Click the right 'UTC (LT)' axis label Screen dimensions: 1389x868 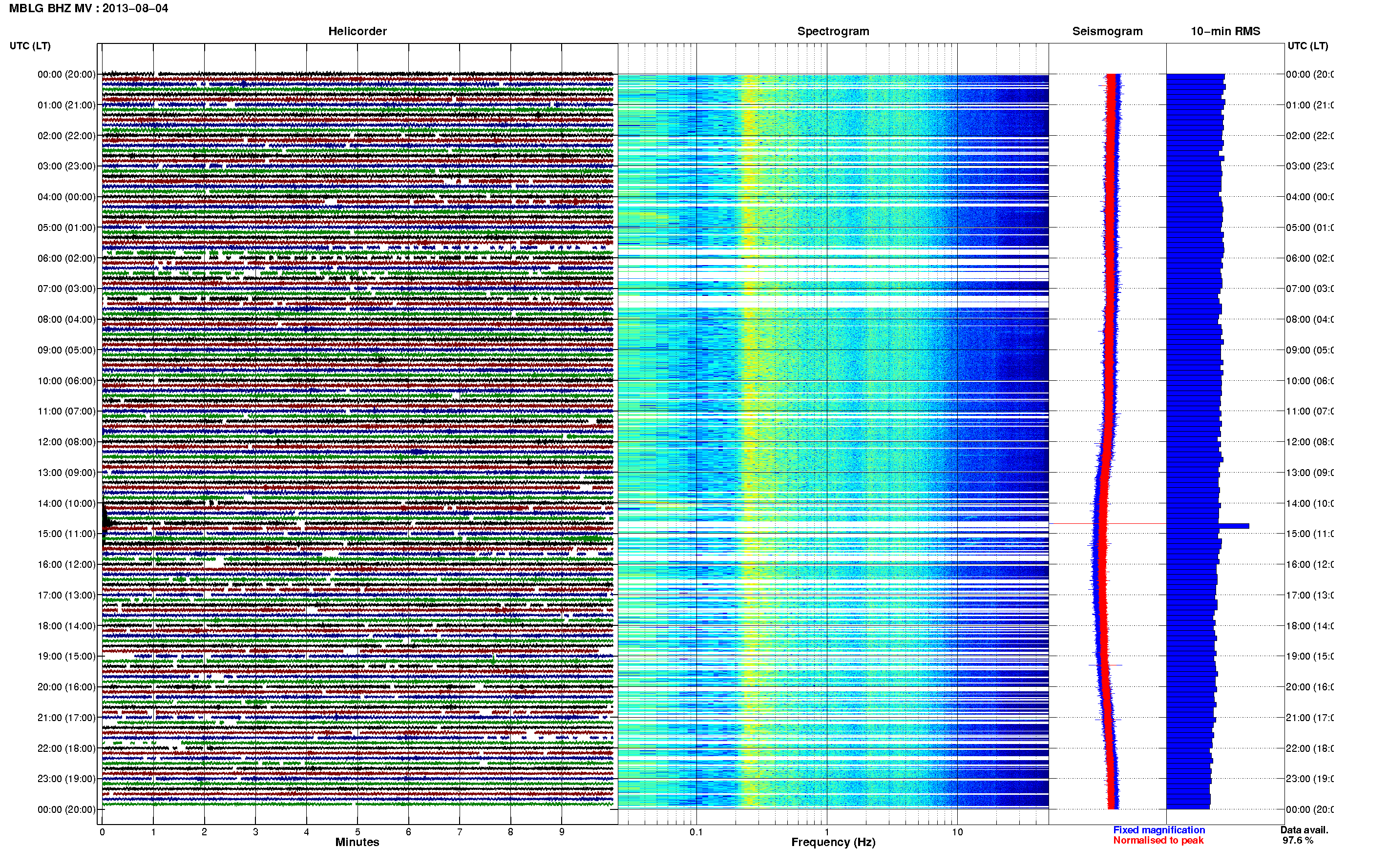pos(1307,46)
